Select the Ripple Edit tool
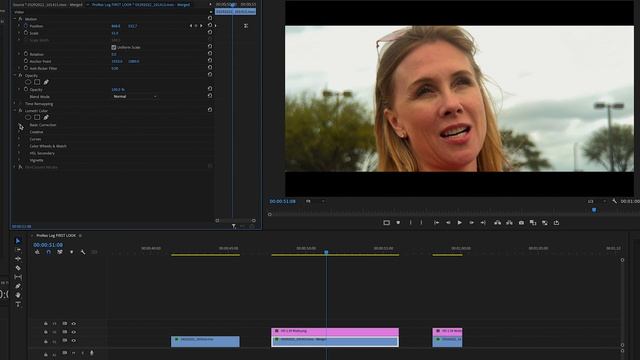 coord(18,259)
